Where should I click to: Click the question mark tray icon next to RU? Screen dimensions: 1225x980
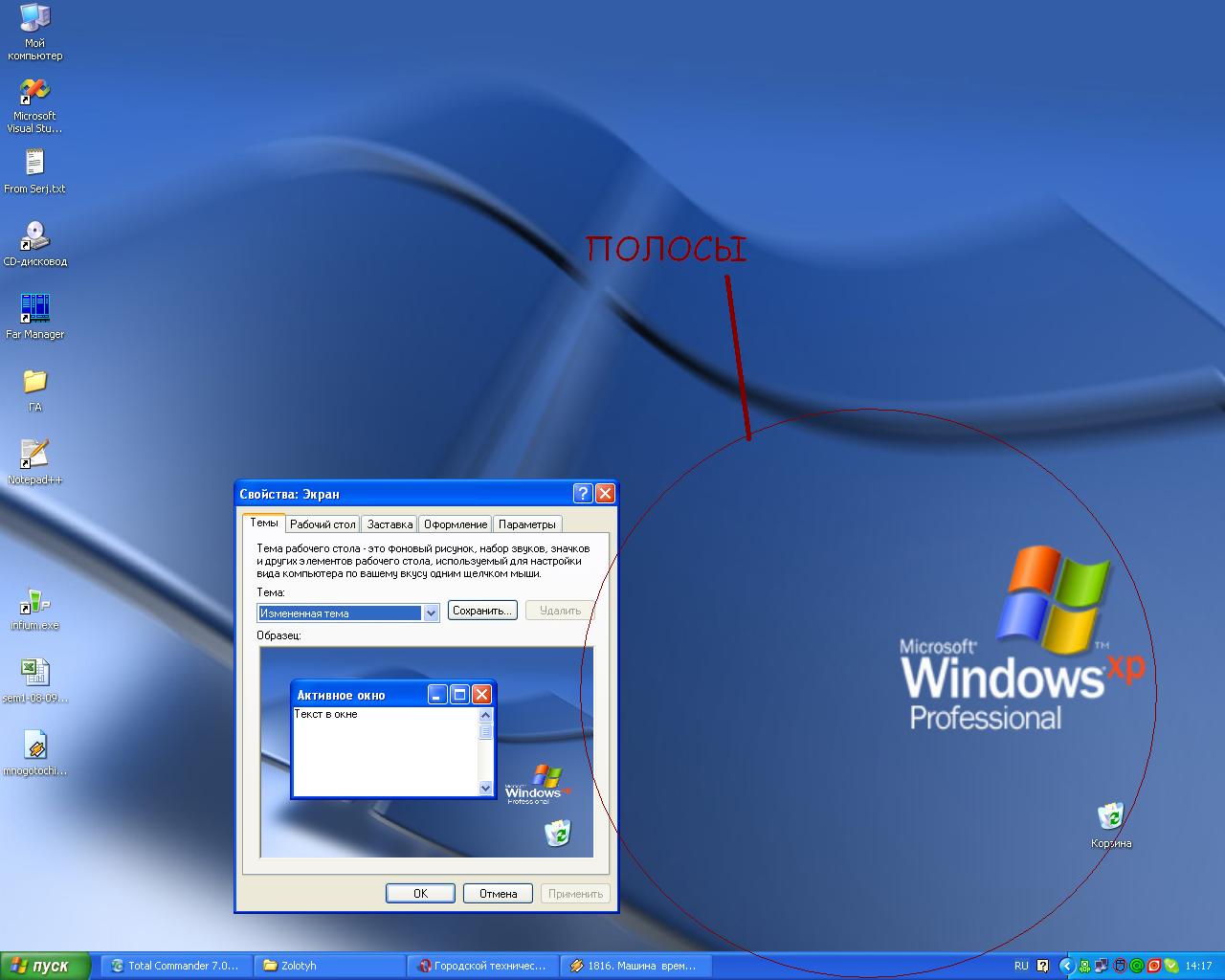[x=1043, y=966]
